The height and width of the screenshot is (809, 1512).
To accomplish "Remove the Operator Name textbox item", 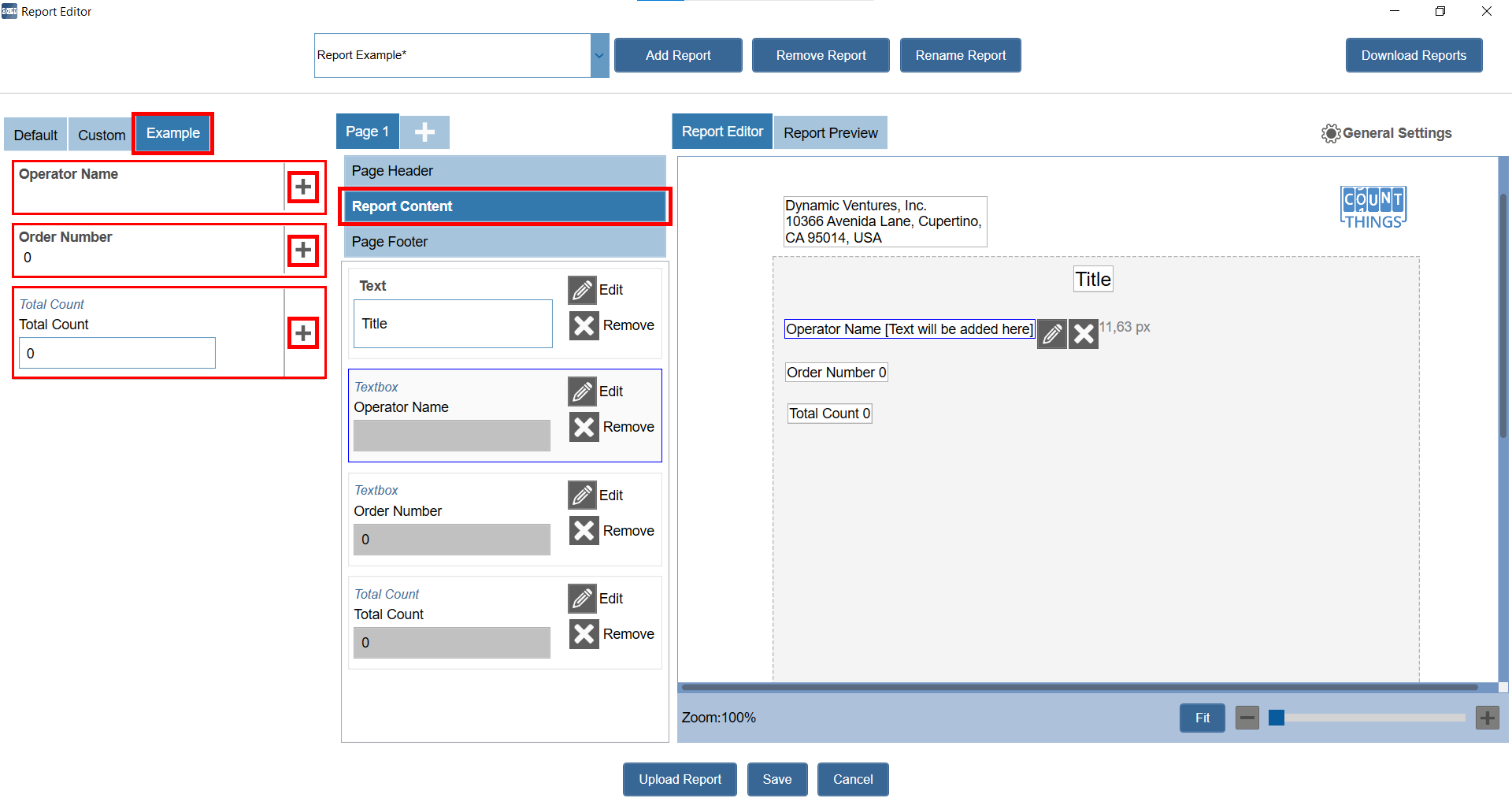I will (x=584, y=427).
